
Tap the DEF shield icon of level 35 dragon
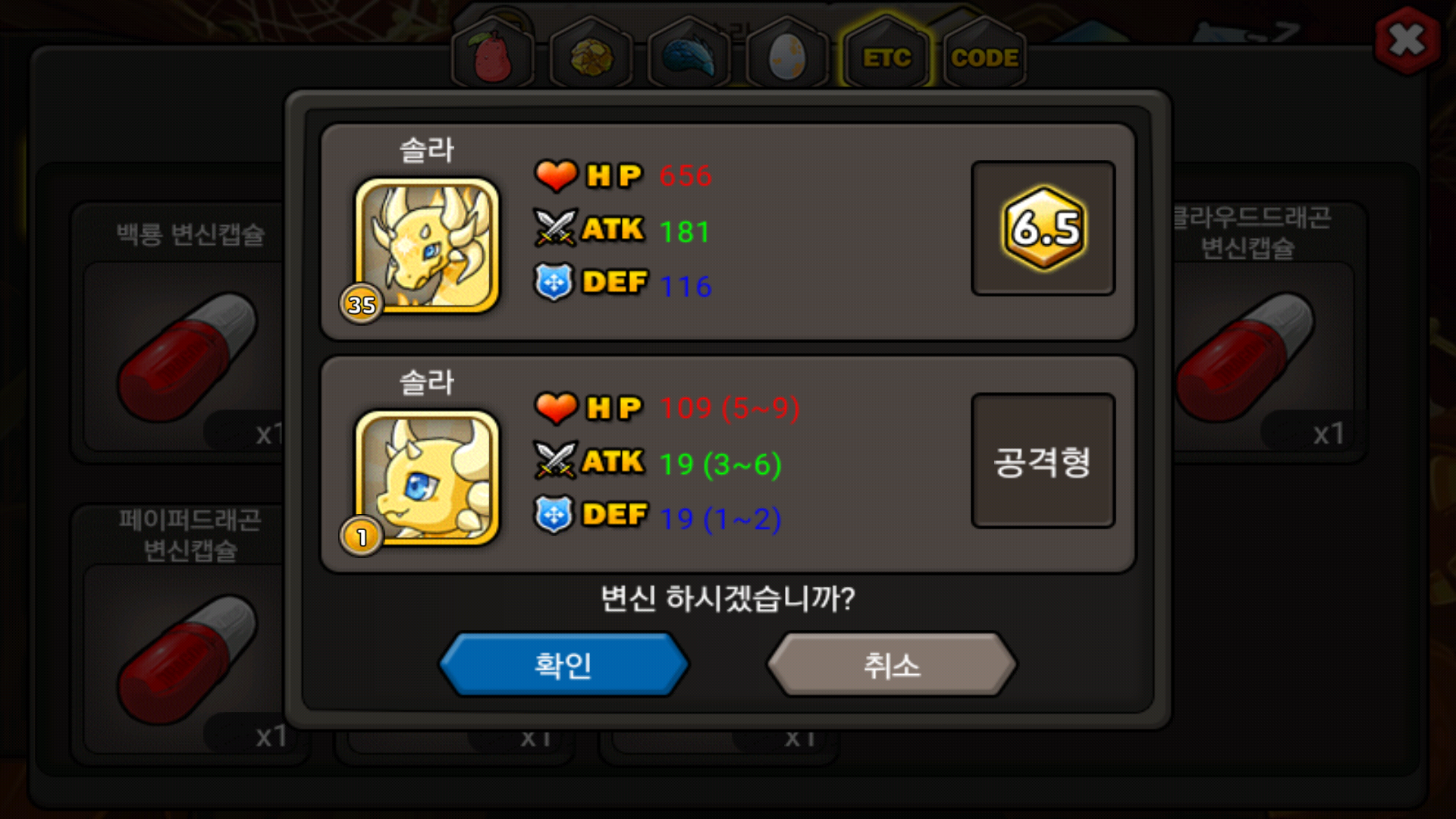click(x=554, y=282)
